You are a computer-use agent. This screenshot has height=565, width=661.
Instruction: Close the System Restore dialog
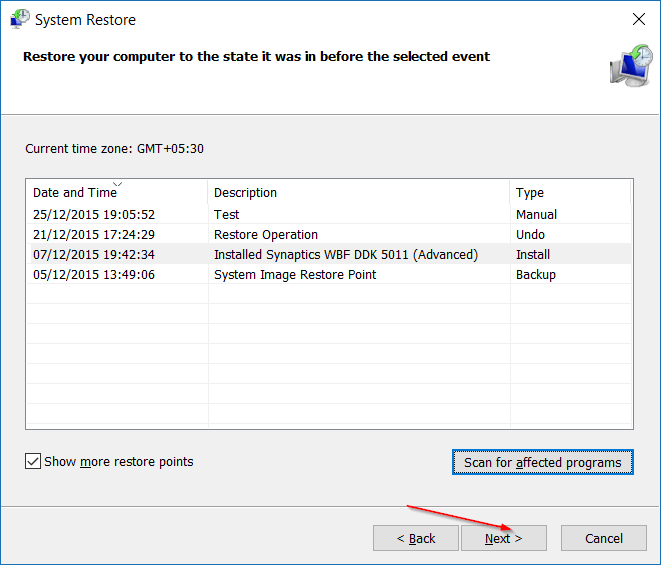tap(639, 19)
